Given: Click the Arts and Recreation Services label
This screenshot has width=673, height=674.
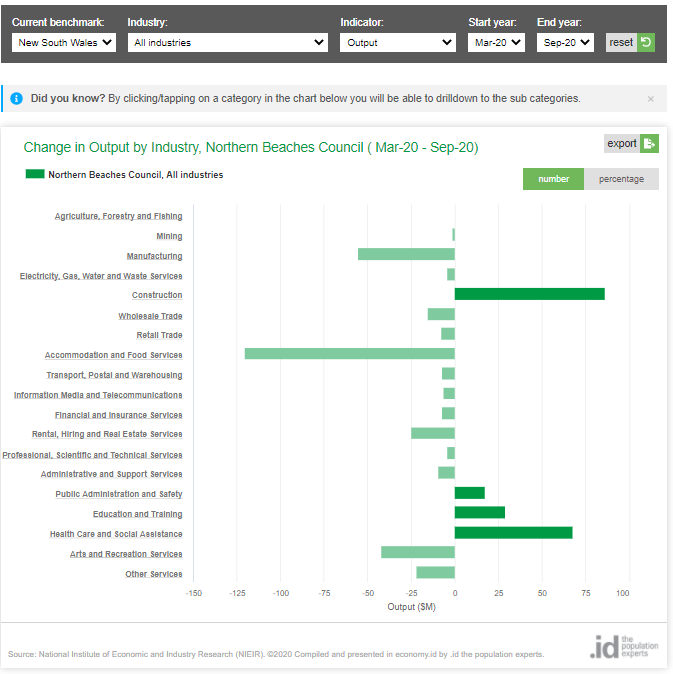Looking at the screenshot, I should click(x=126, y=554).
